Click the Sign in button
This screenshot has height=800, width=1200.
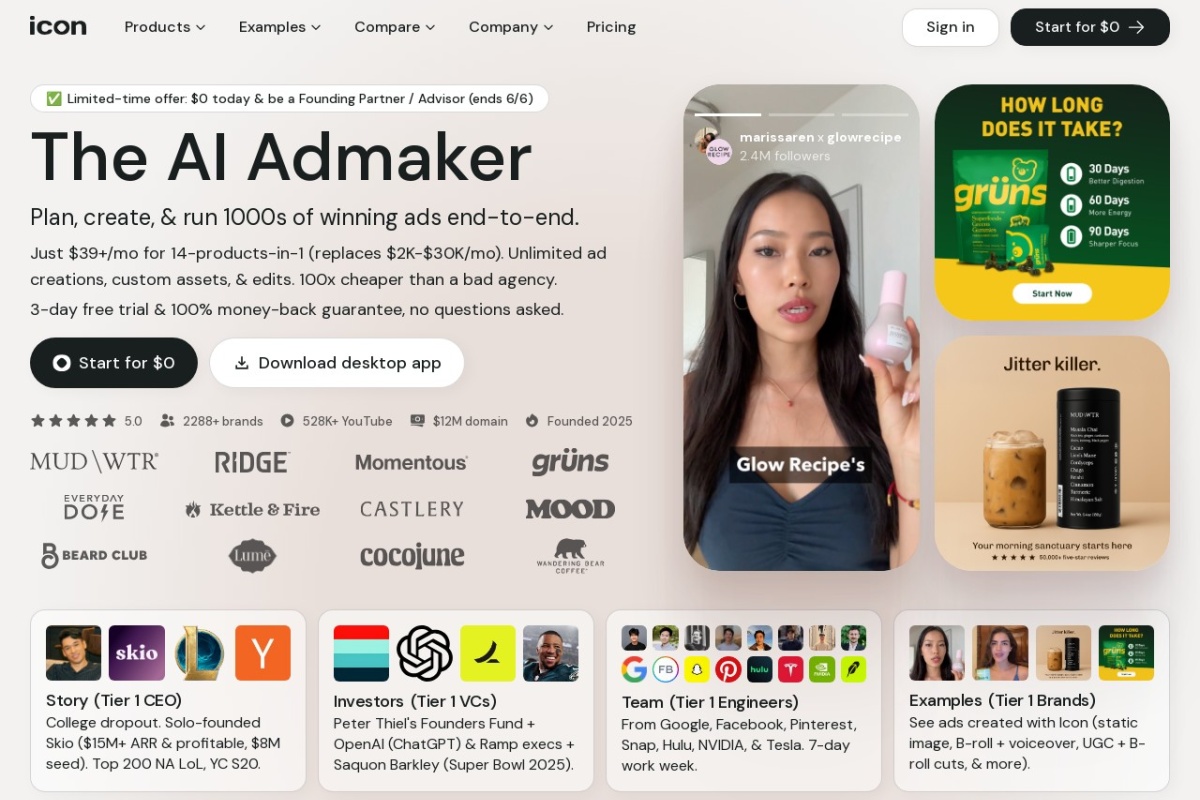tap(950, 27)
